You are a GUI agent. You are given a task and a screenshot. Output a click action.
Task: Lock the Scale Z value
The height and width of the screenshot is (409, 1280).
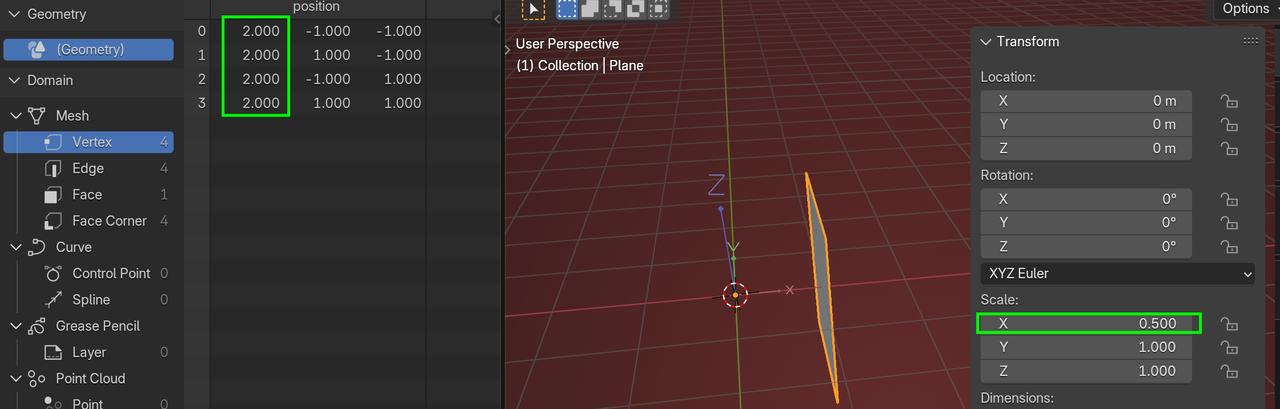(x=1228, y=371)
